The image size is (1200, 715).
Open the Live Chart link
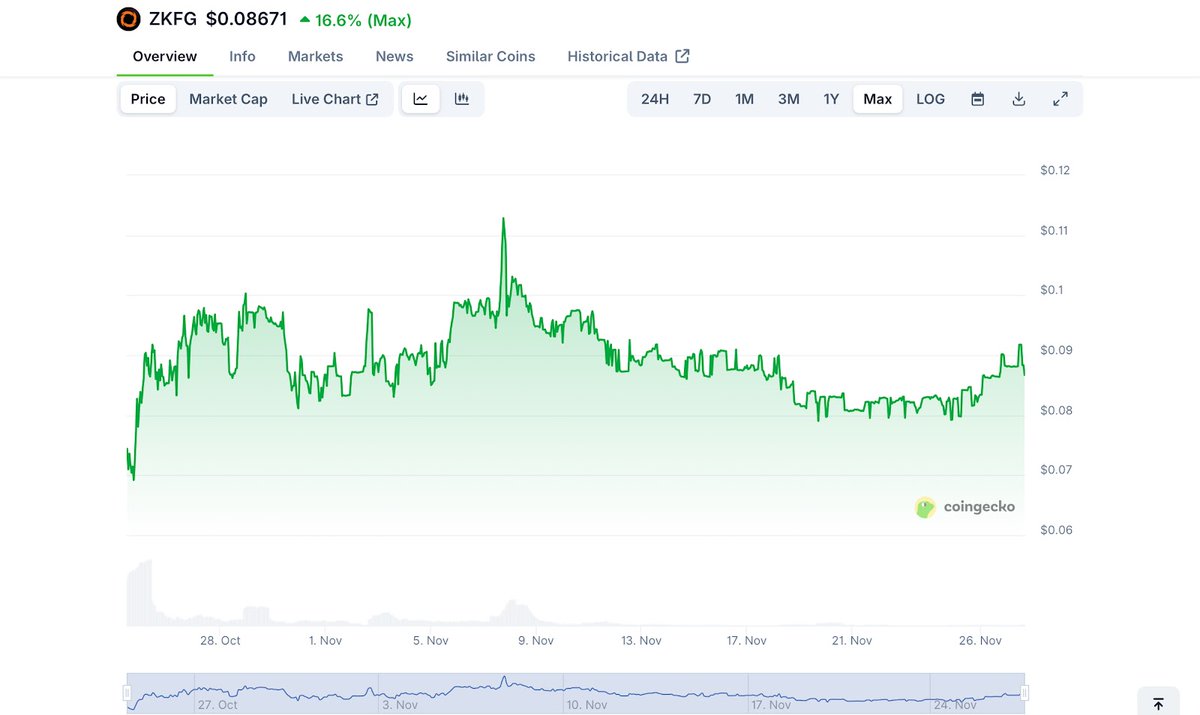pos(334,99)
